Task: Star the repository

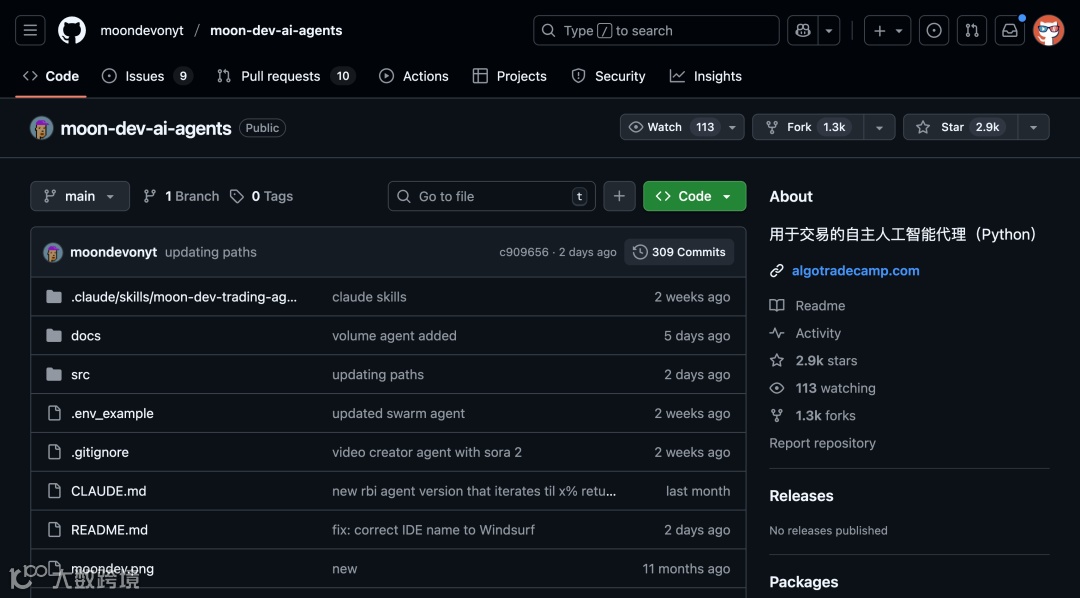Action: tap(960, 127)
